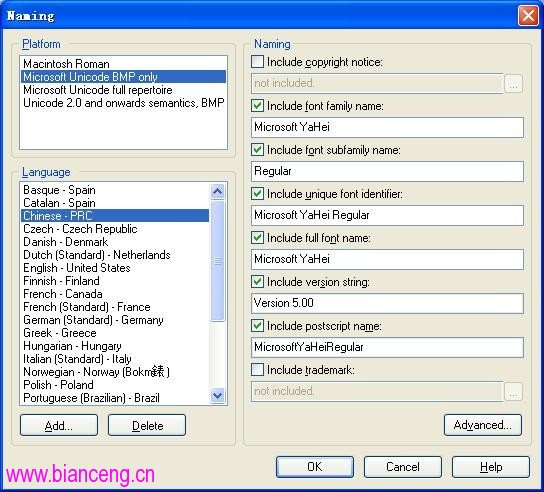This screenshot has height=492, width=544.
Task: Select Danish - Denmark language
Action: [115, 242]
